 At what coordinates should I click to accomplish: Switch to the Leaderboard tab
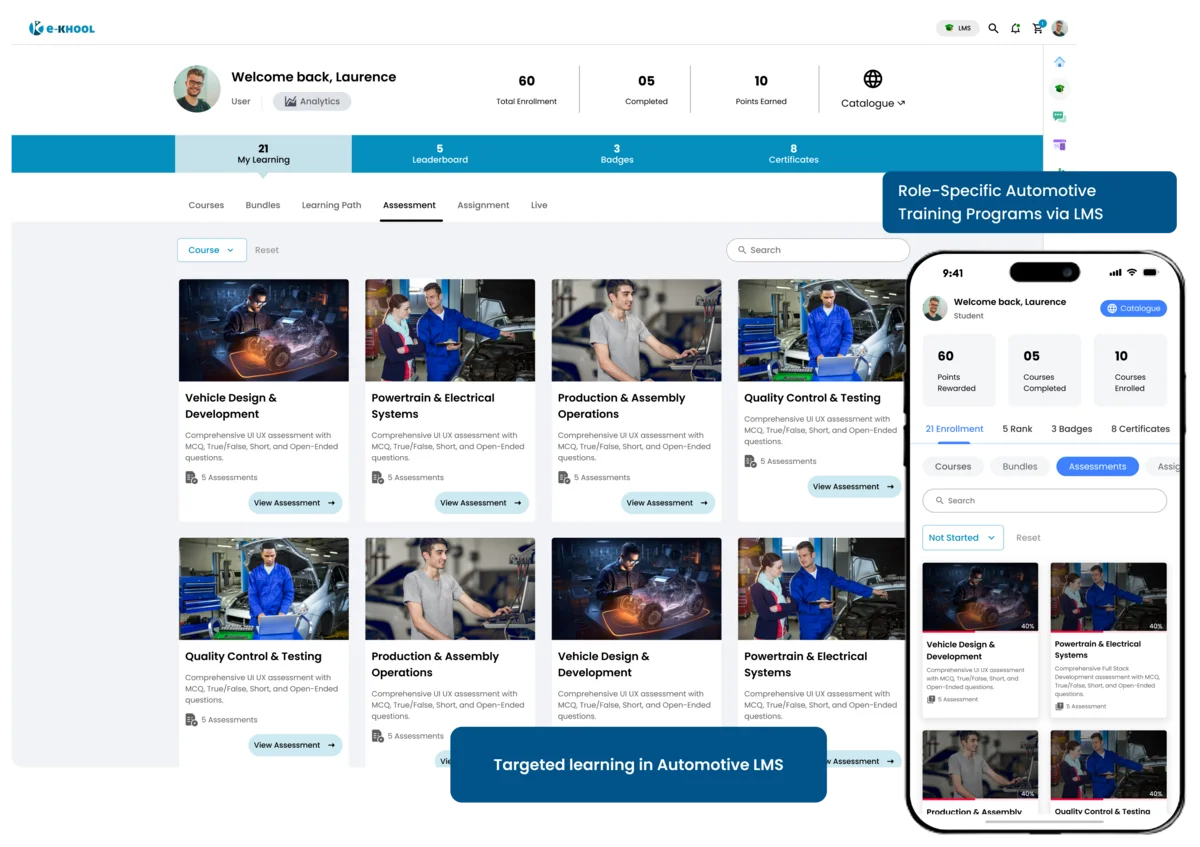[439, 154]
